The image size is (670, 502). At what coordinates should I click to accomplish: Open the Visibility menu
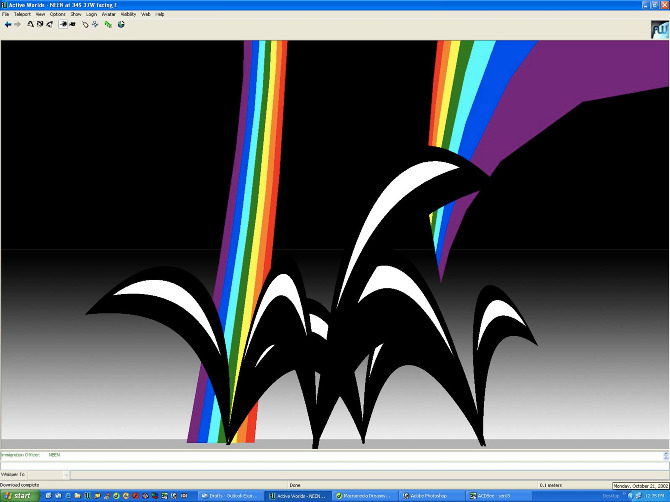(x=128, y=15)
